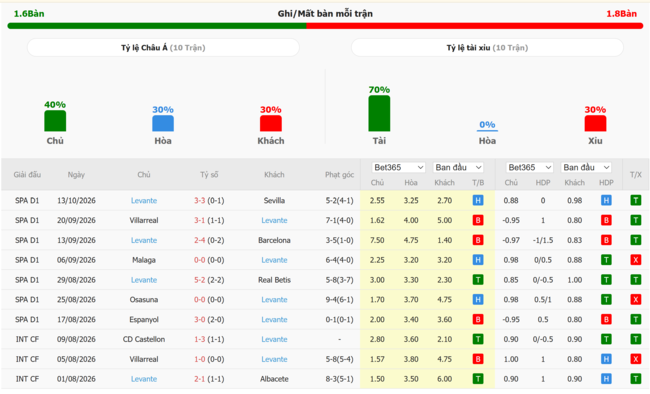Click date 17/08/2026 in Espanyol row
The image size is (650, 394).
(x=76, y=320)
